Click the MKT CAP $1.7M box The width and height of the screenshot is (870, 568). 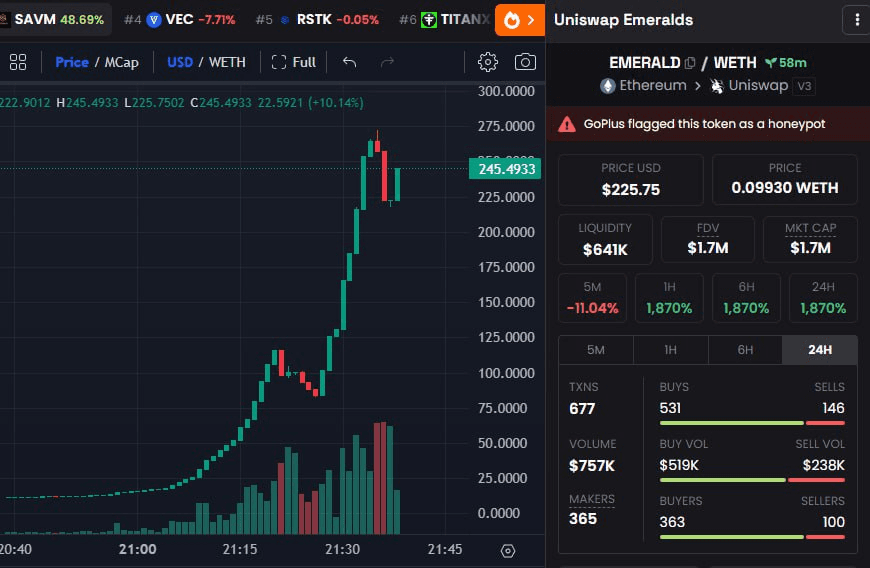810,240
